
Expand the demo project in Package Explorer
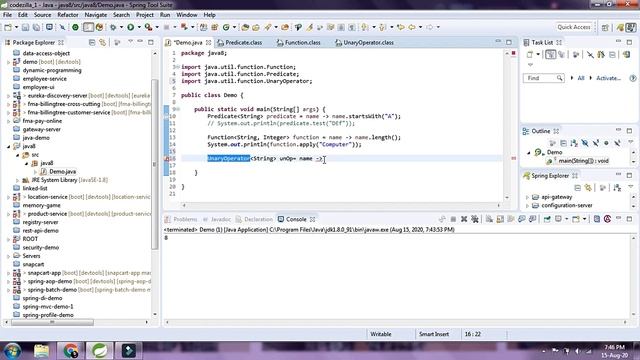9,62
